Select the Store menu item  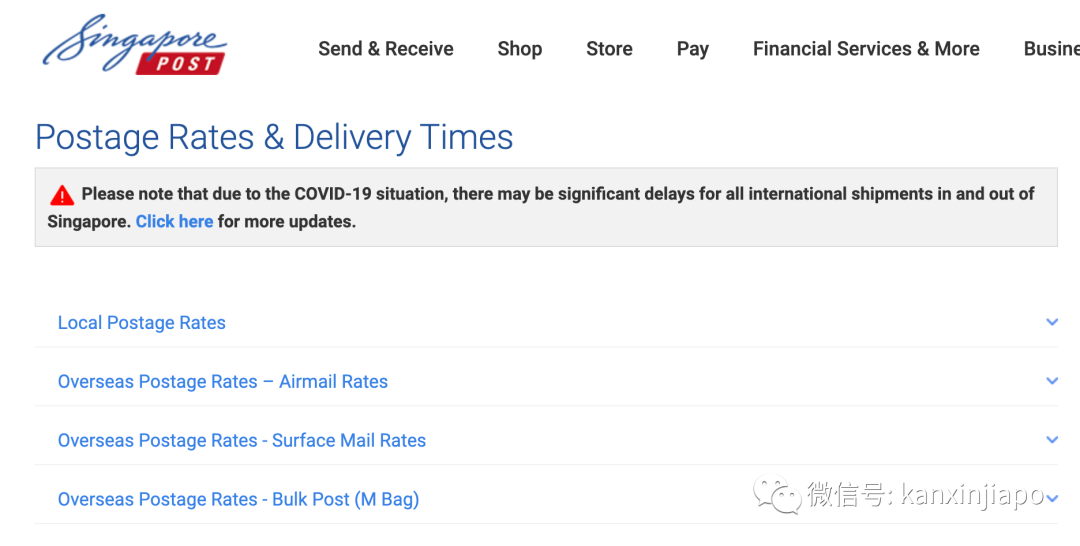point(609,49)
